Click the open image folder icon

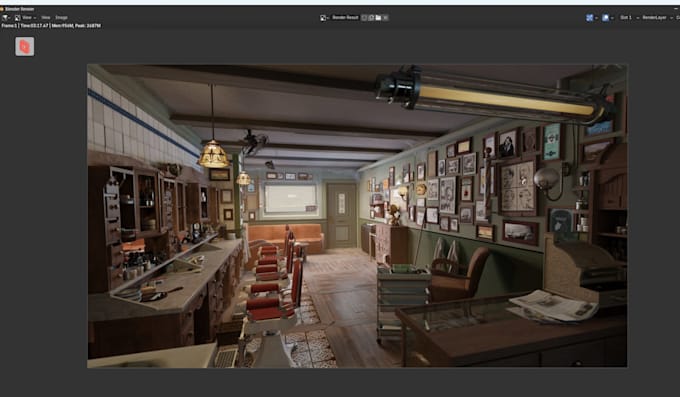point(378,18)
